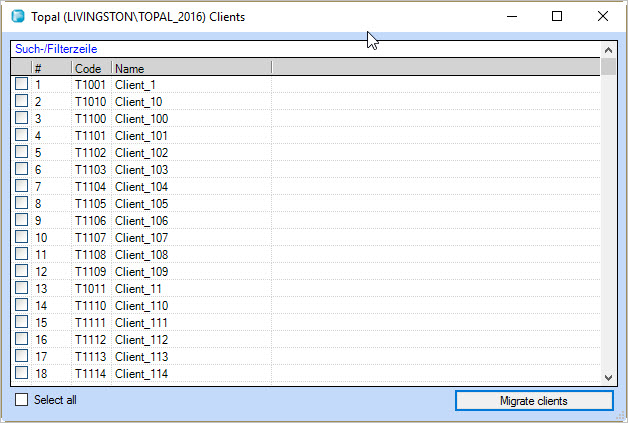Enable the Select all checkbox

[22, 400]
